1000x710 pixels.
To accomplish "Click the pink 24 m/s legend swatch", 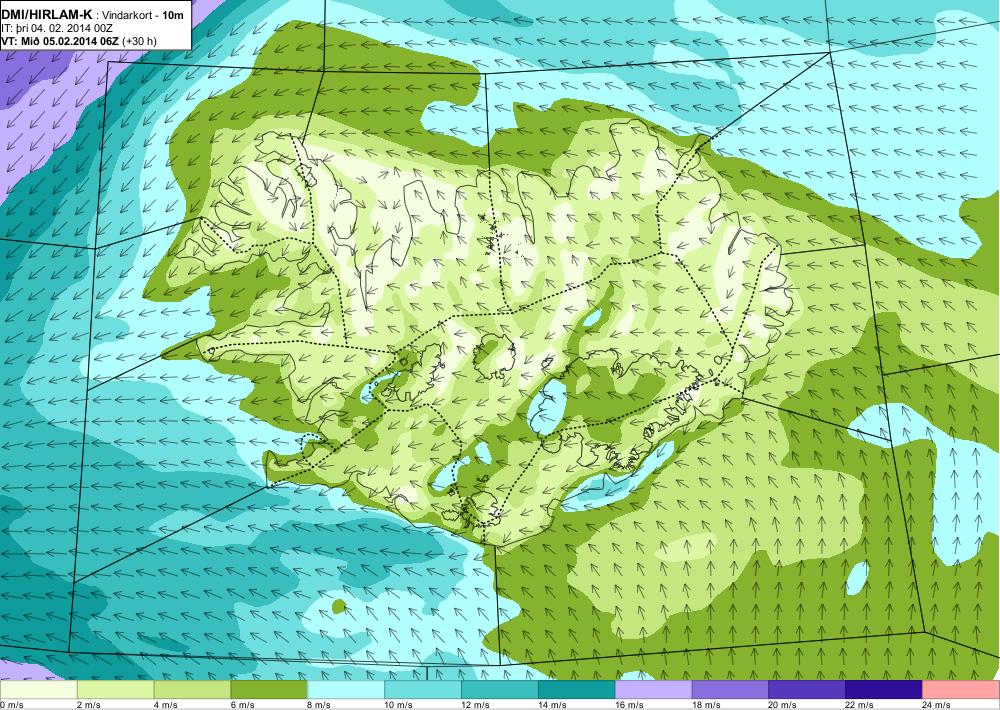I will [x=961, y=689].
